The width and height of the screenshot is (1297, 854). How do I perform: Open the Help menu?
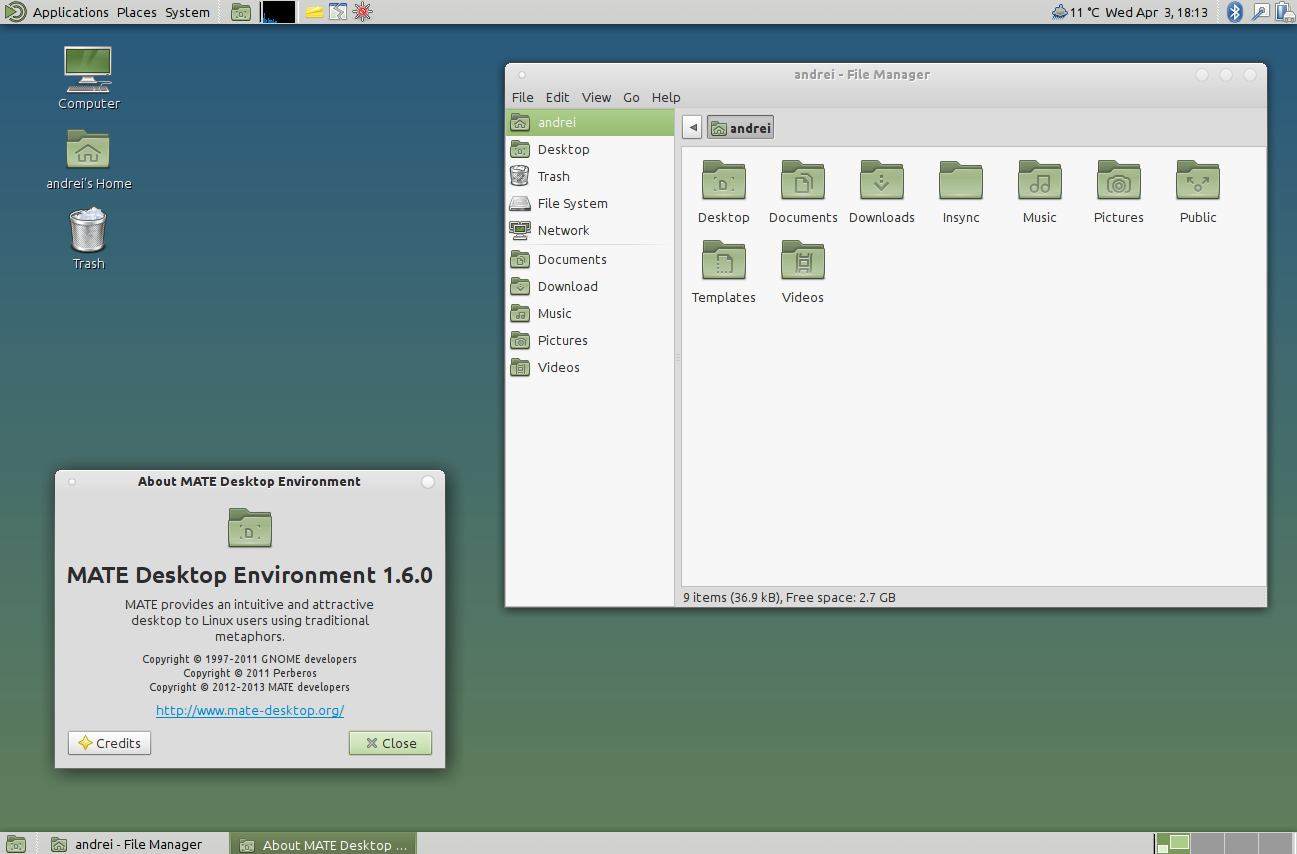(x=666, y=97)
